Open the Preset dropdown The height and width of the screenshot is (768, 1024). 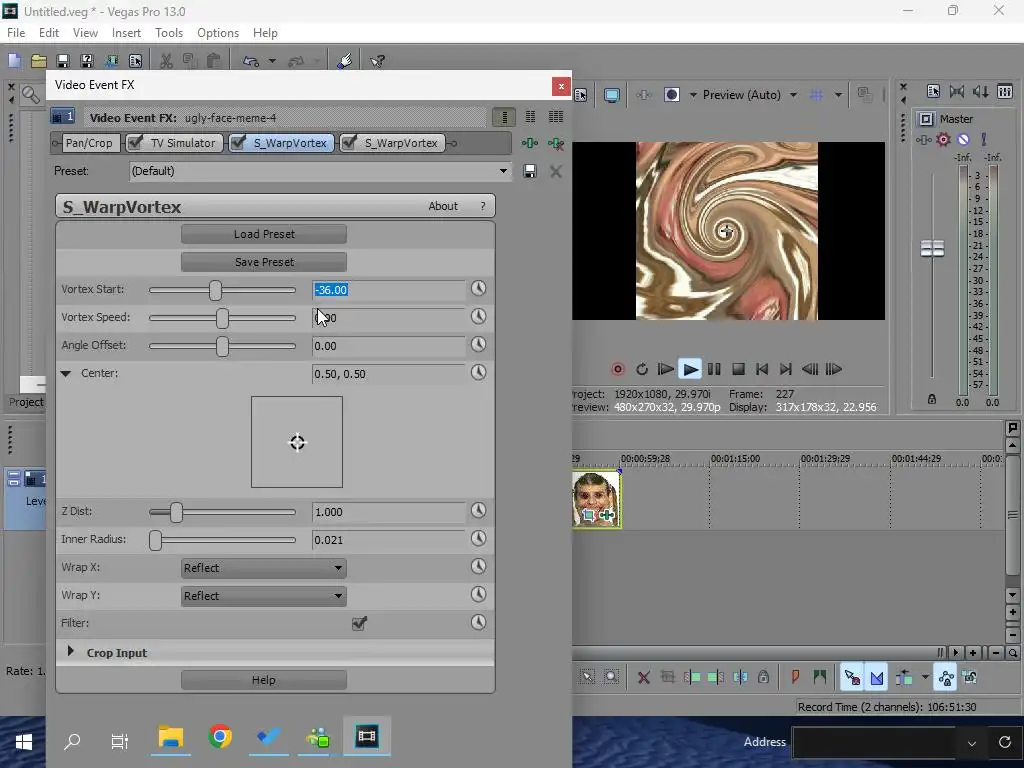coord(503,171)
